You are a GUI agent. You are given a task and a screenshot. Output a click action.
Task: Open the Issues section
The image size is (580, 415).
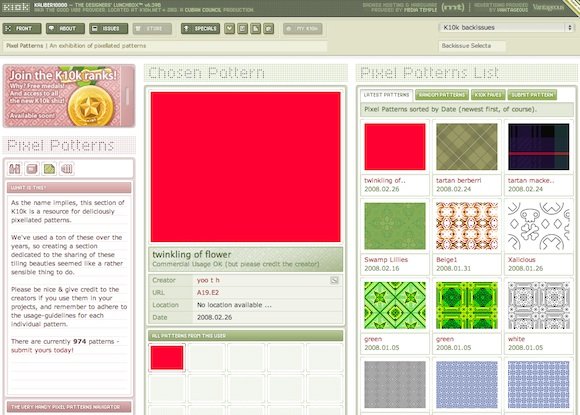pyautogui.click(x=108, y=28)
